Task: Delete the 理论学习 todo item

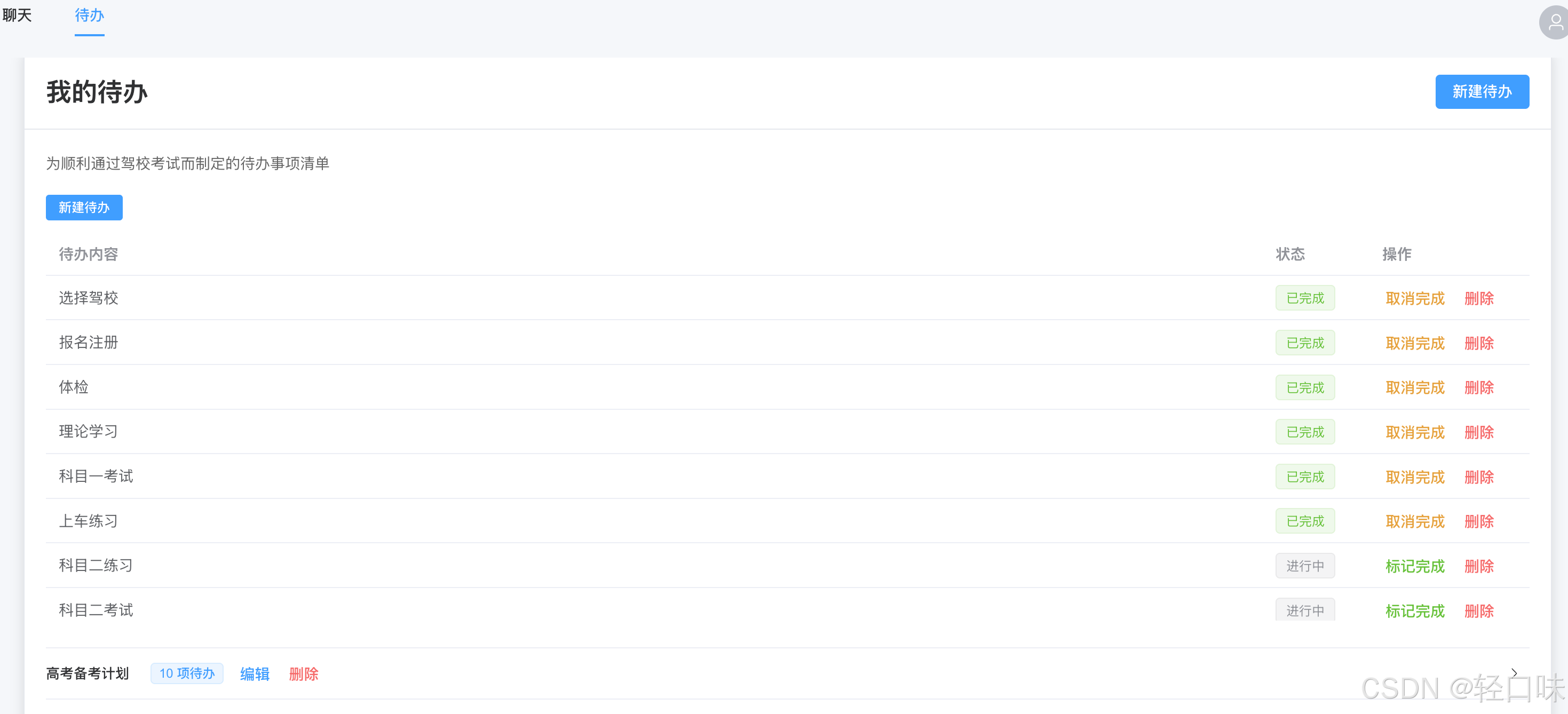Action: coord(1478,432)
